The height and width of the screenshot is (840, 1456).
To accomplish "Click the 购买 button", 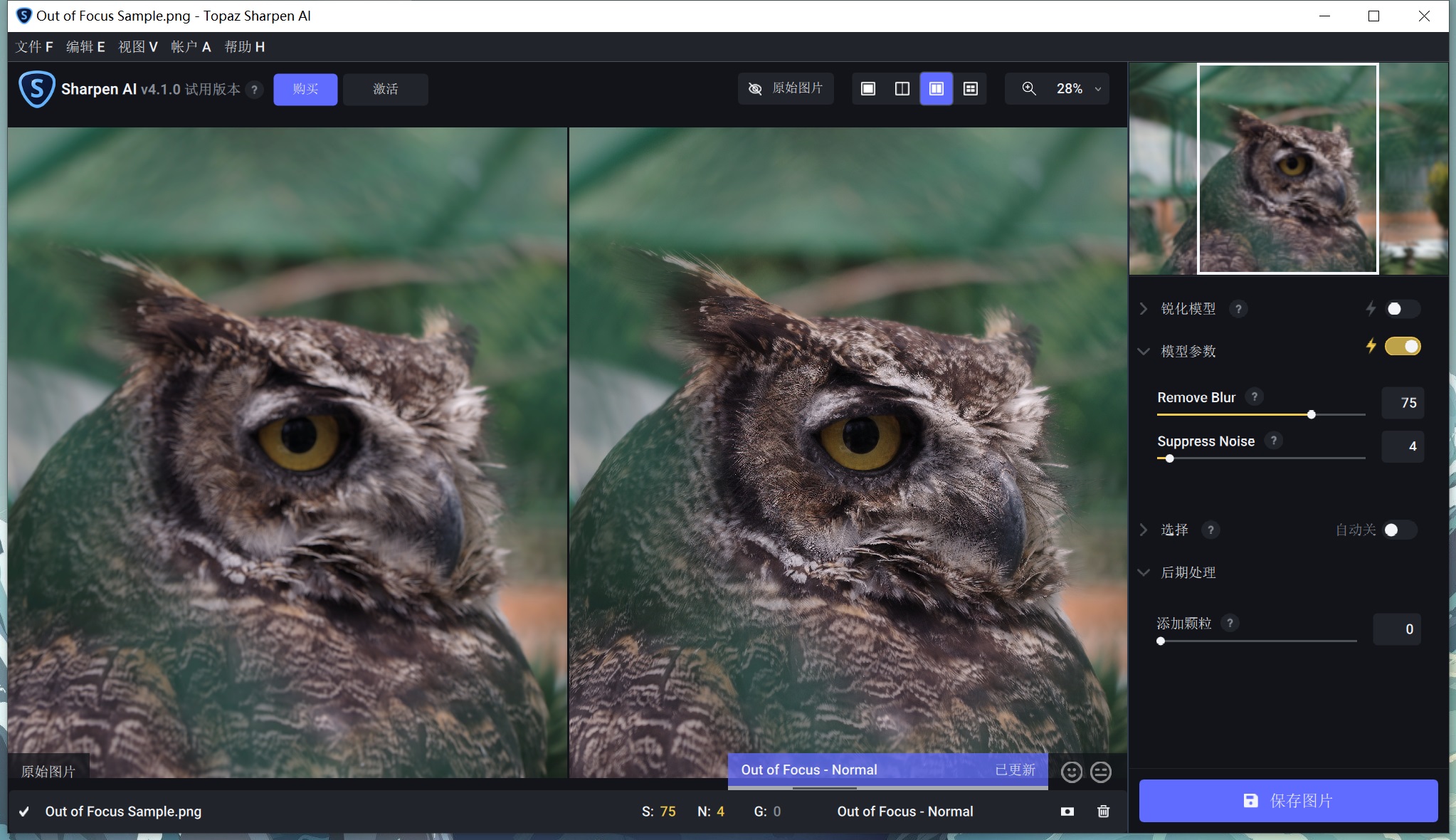I will (x=305, y=89).
